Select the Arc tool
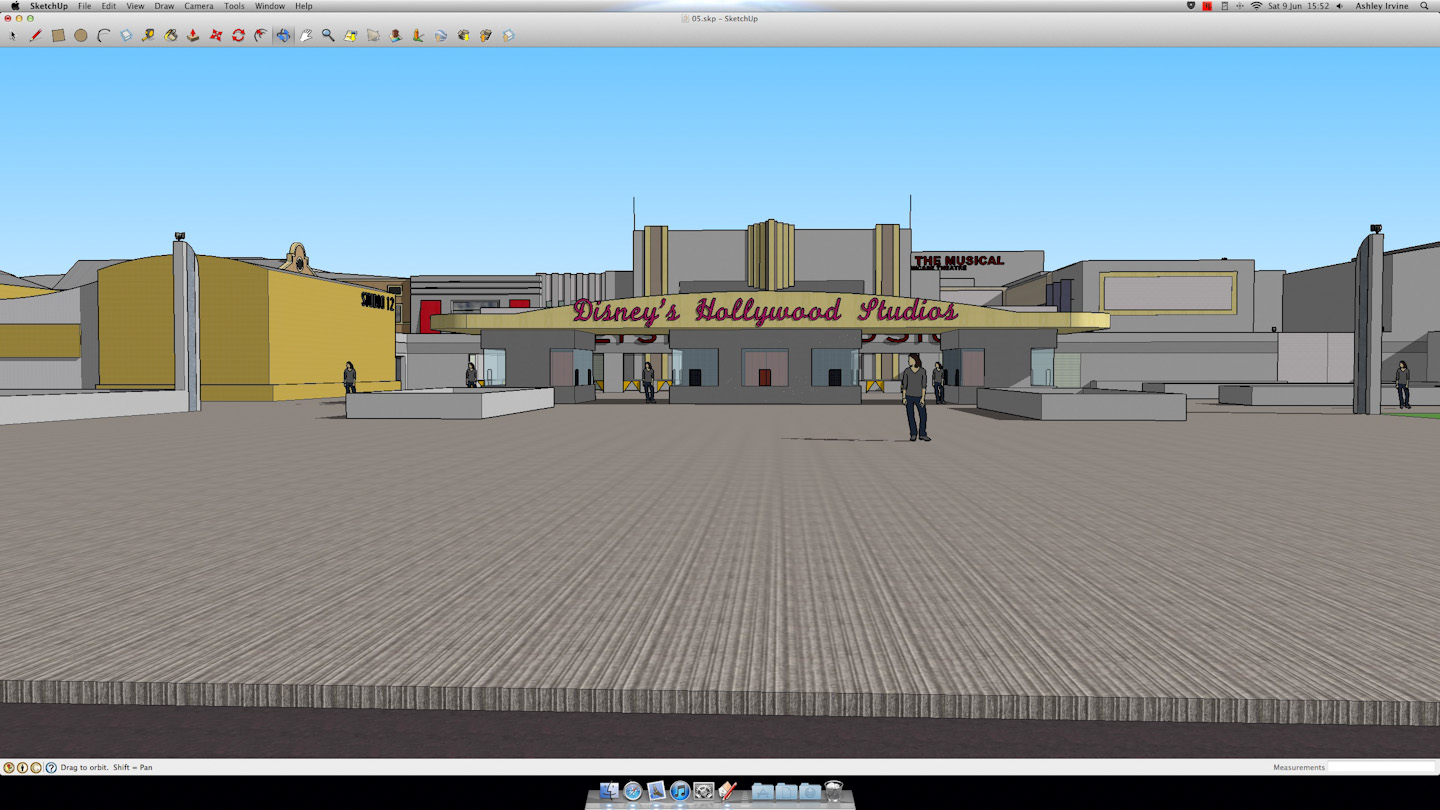Viewport: 1440px width, 810px height. click(x=103, y=35)
